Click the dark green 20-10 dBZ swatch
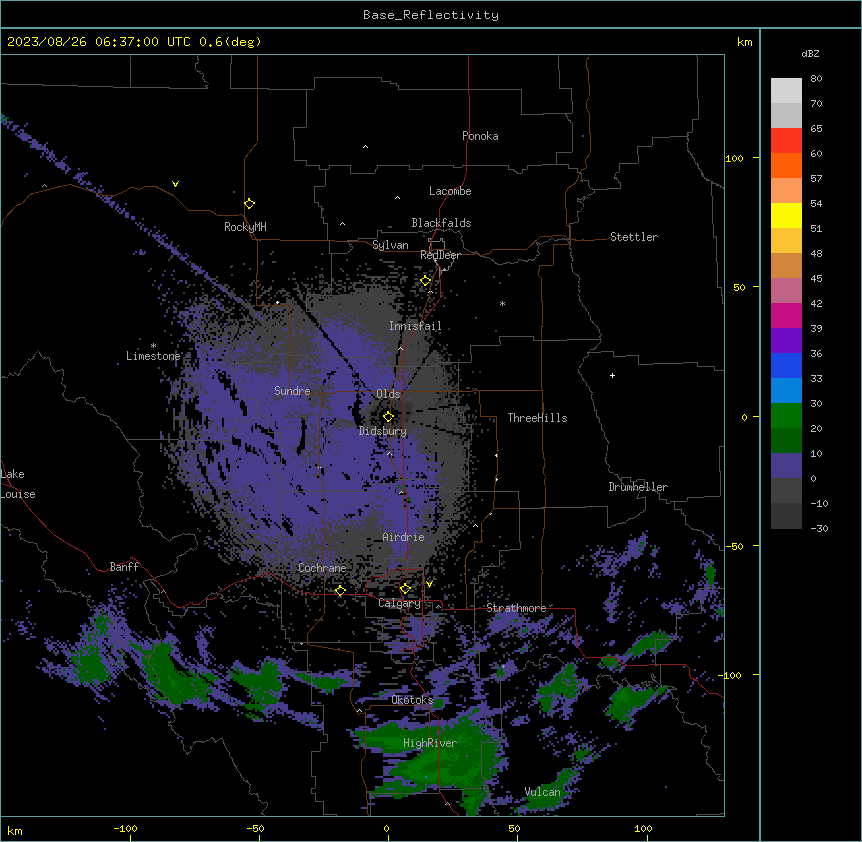 click(x=786, y=441)
